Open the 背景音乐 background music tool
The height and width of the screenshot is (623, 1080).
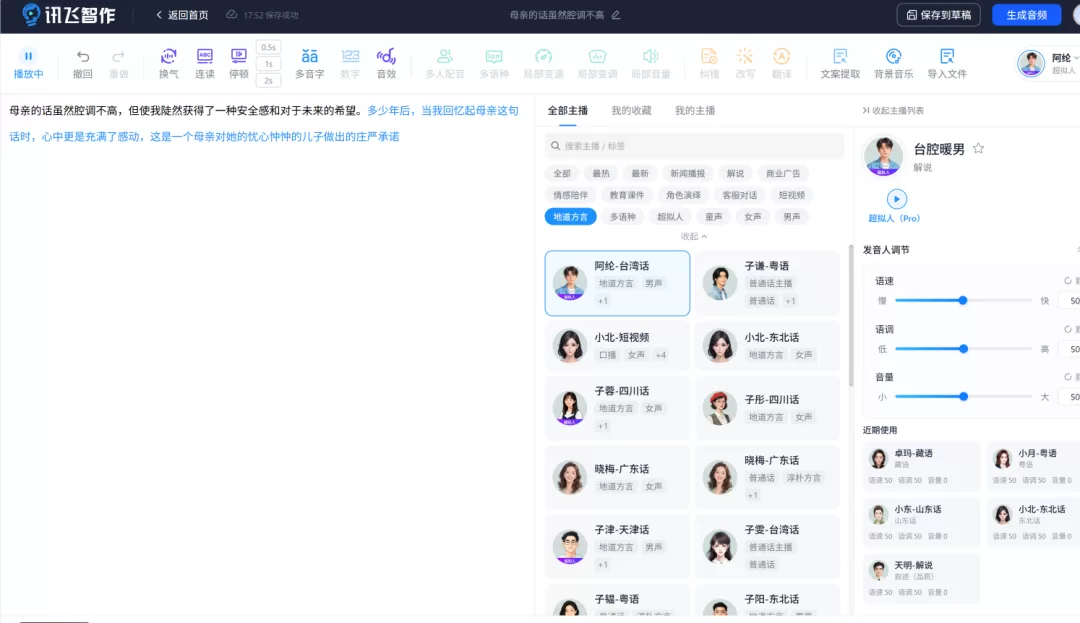(893, 63)
